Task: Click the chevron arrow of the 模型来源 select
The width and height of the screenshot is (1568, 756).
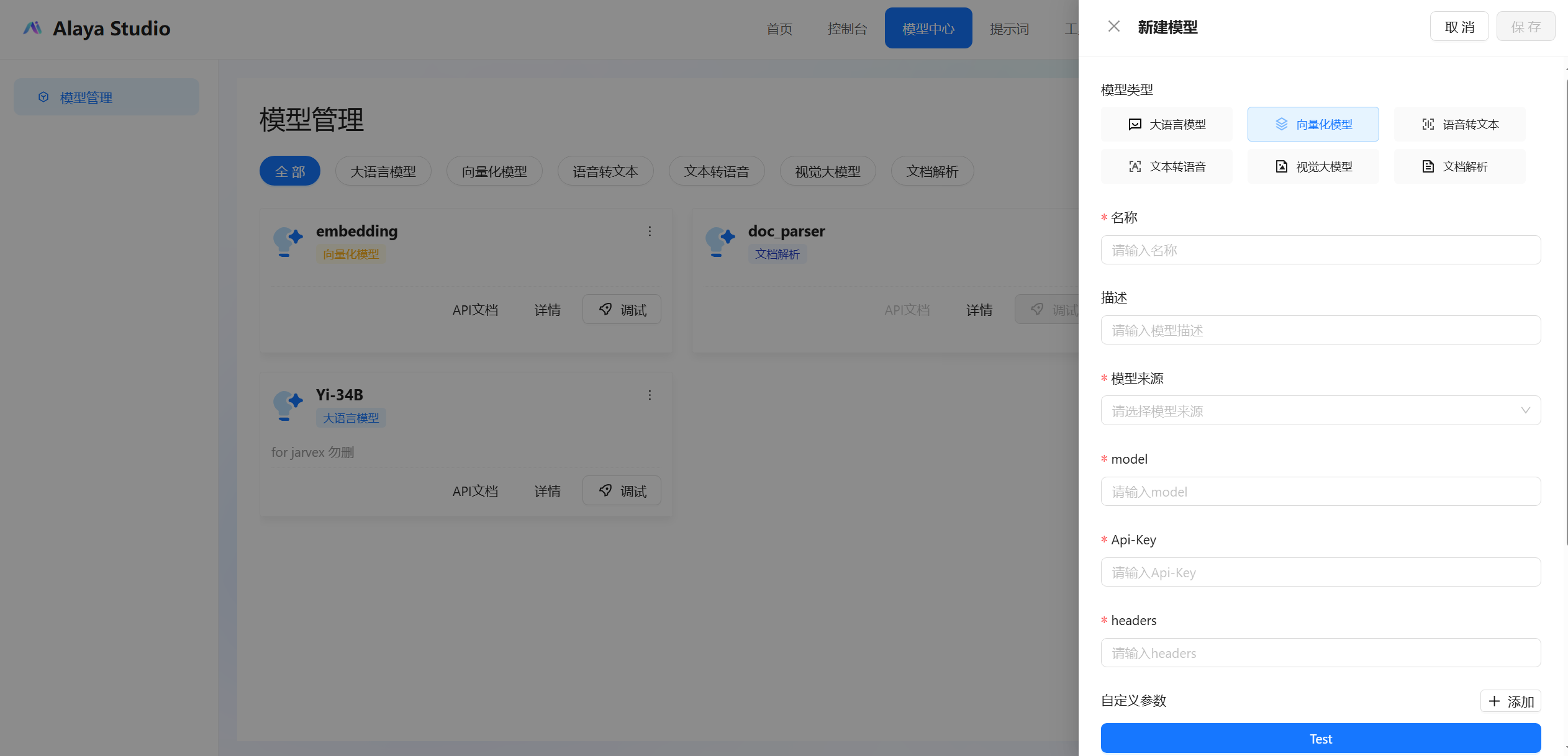Action: 1525,410
